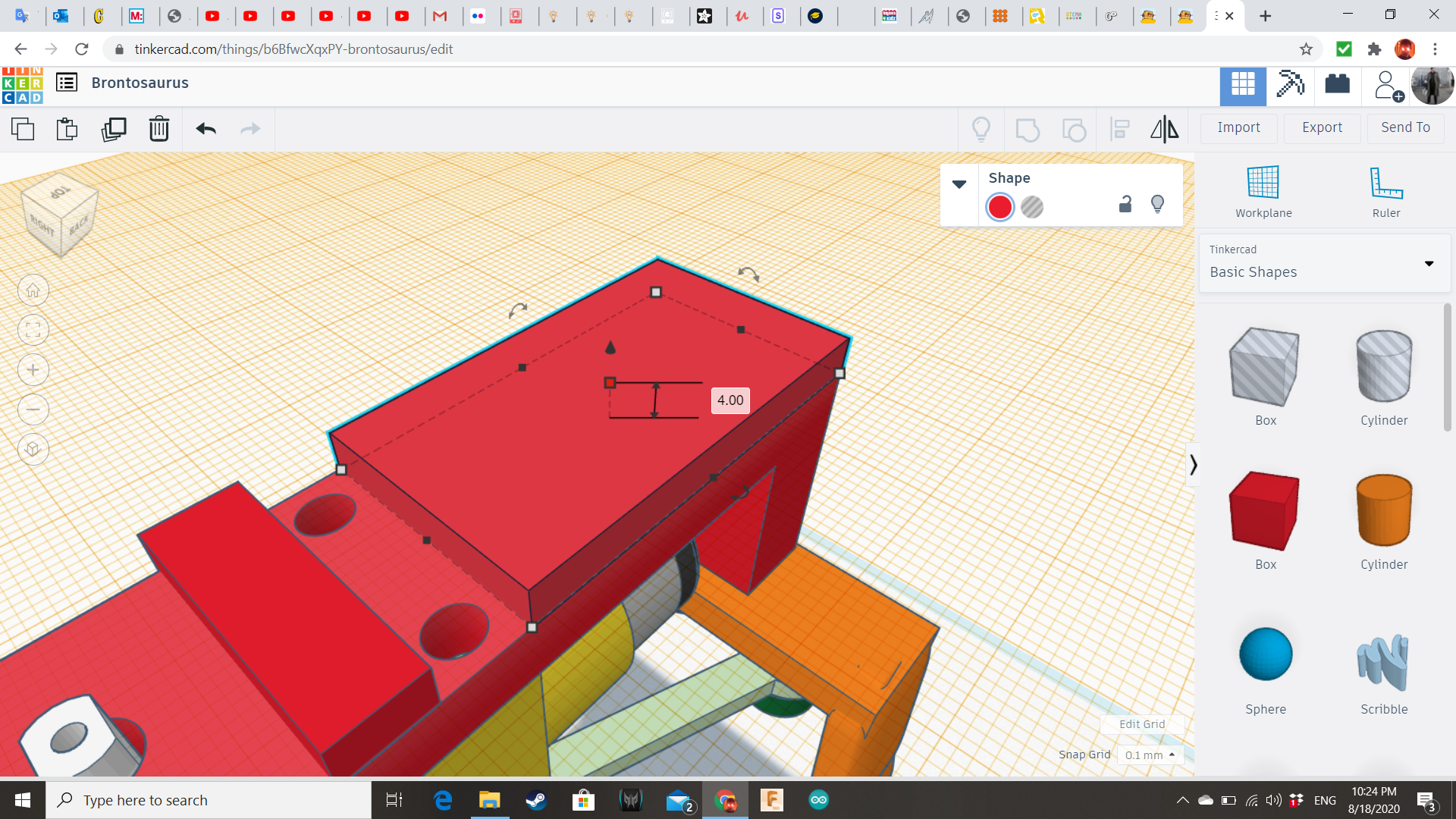Toggle the shape lock editing icon
Screen dimensions: 1456x819
click(1125, 204)
